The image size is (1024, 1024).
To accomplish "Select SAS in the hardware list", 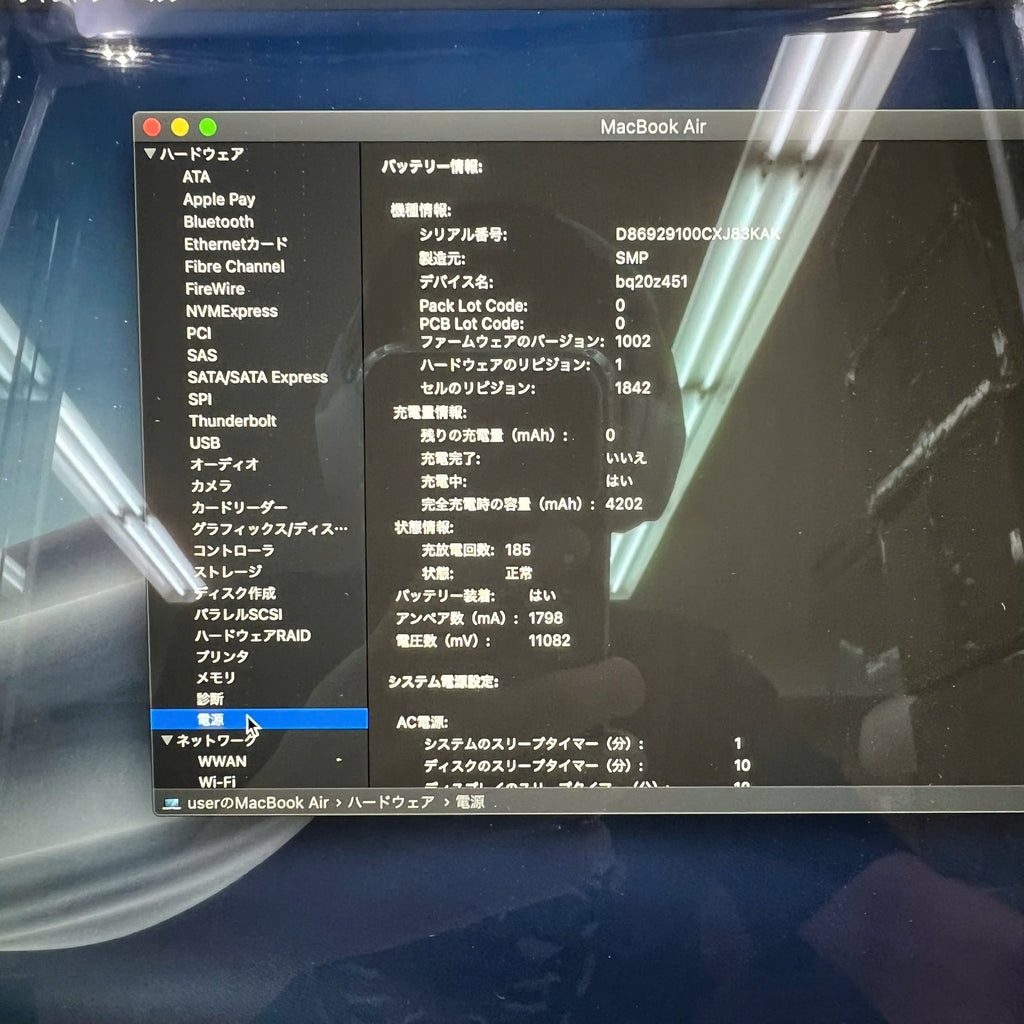I will tap(202, 355).
